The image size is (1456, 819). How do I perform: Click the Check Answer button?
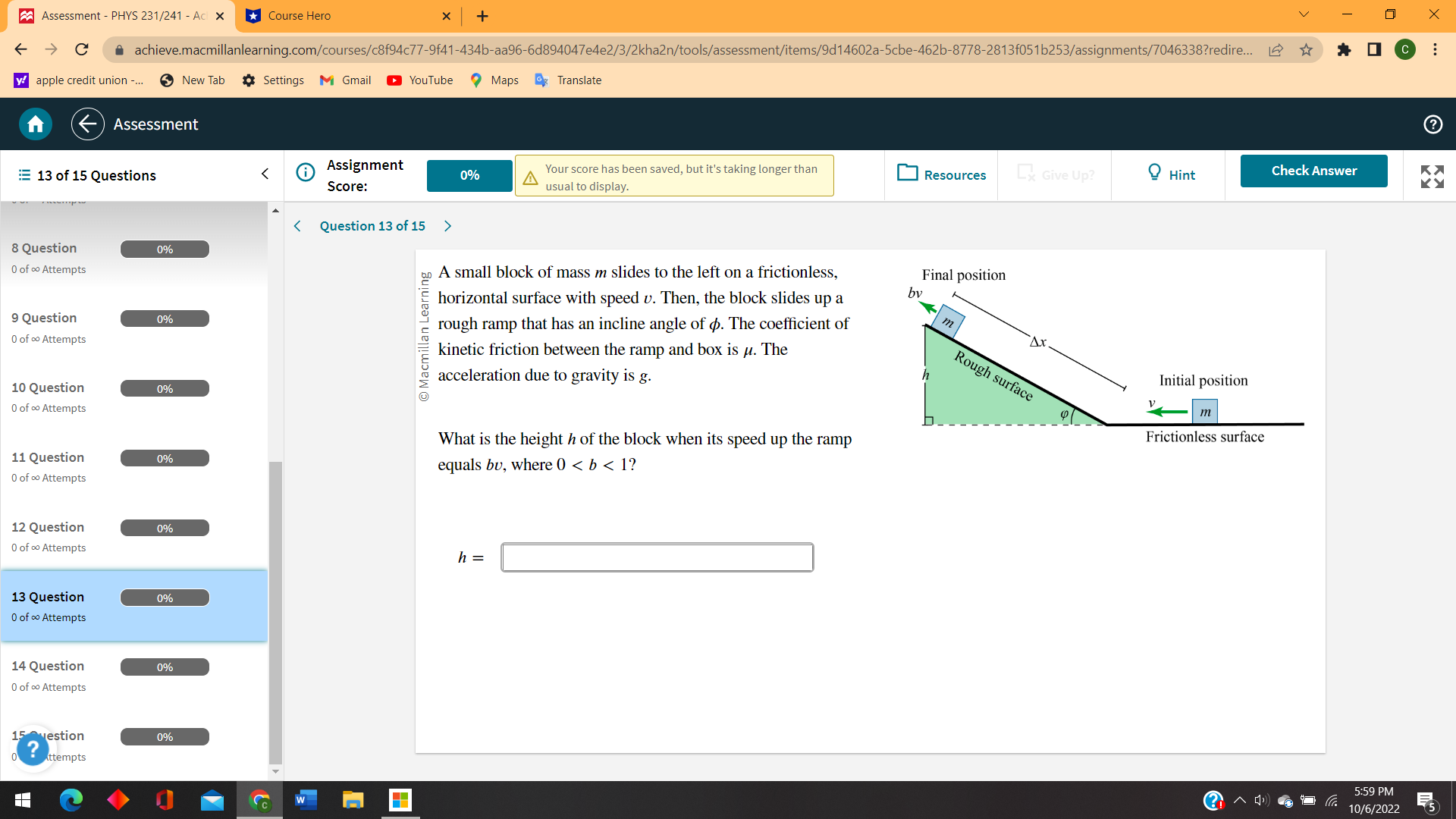1313,171
